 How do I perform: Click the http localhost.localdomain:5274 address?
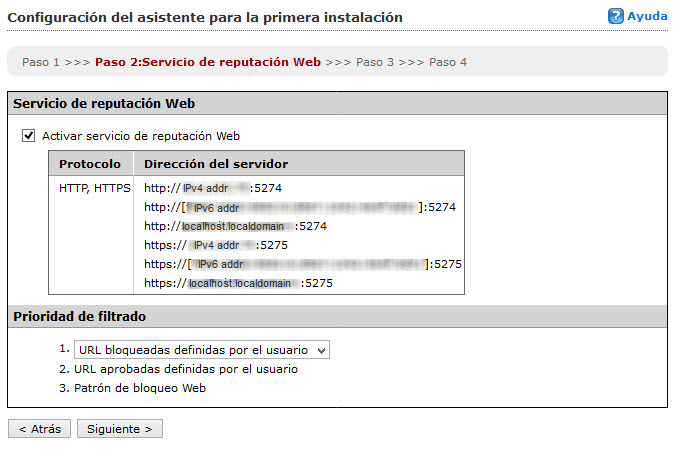[x=236, y=226]
